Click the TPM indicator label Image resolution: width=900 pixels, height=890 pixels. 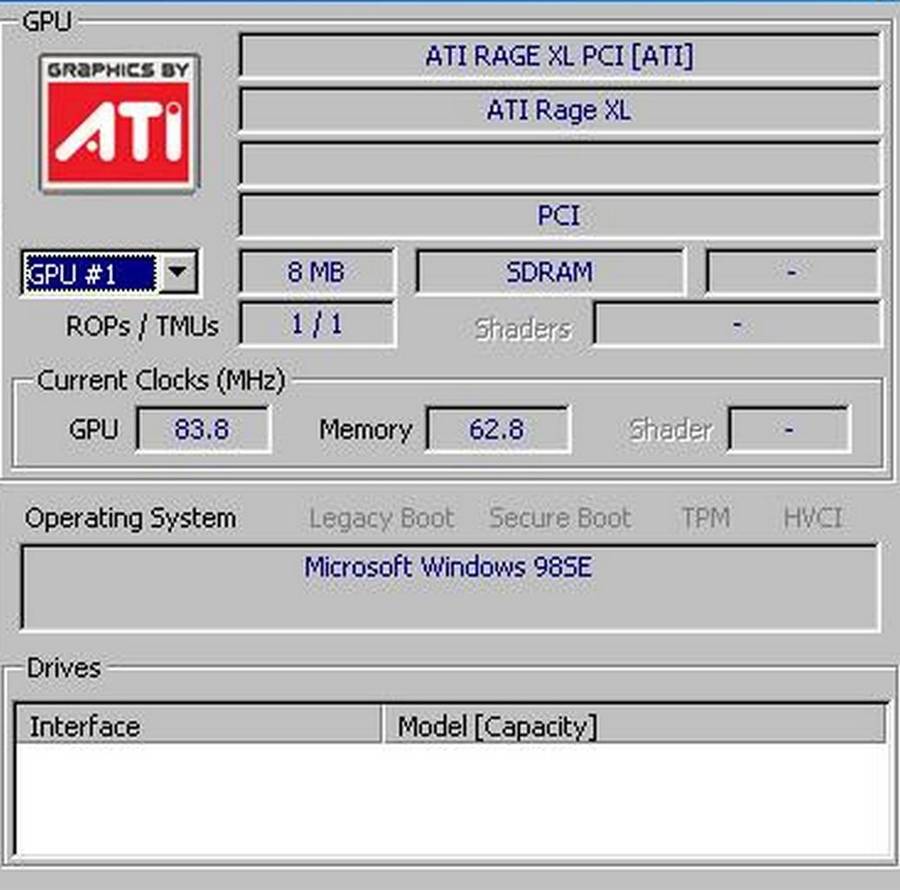click(705, 518)
